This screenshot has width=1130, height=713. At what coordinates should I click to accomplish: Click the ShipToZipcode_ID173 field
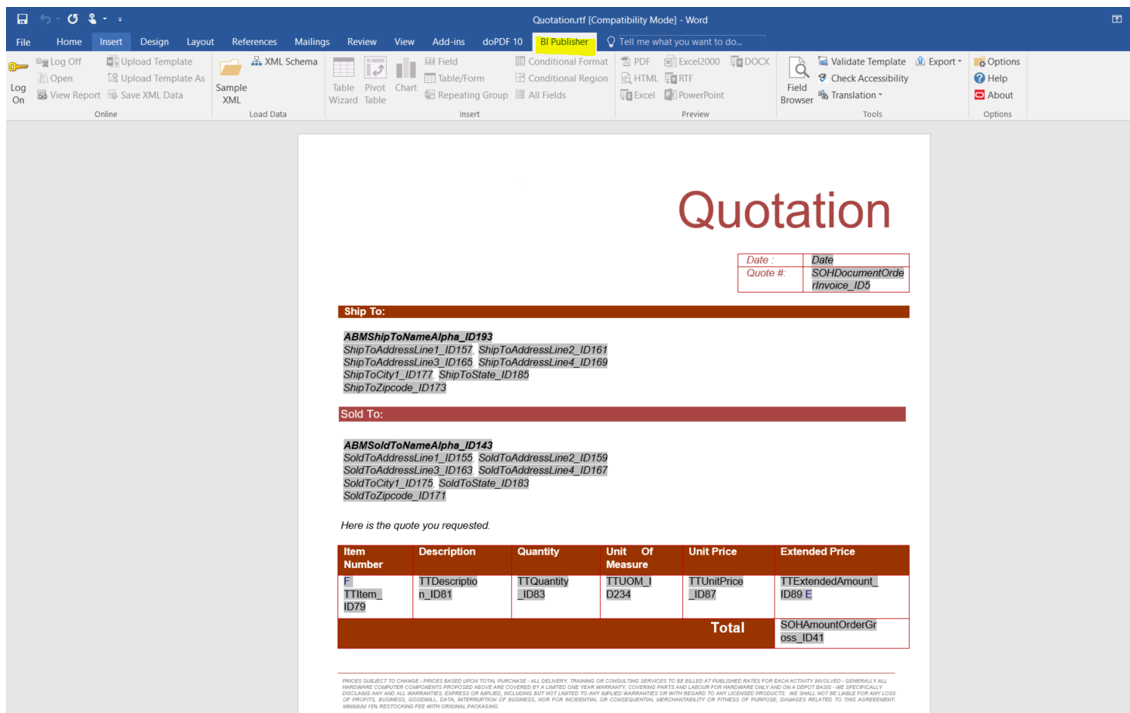coord(394,388)
